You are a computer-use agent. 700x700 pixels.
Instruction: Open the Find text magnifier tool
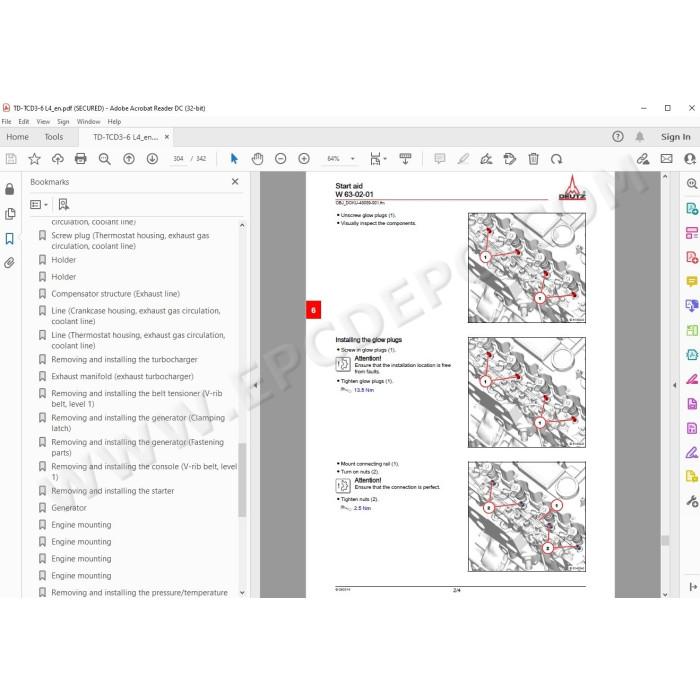pyautogui.click(x=104, y=159)
